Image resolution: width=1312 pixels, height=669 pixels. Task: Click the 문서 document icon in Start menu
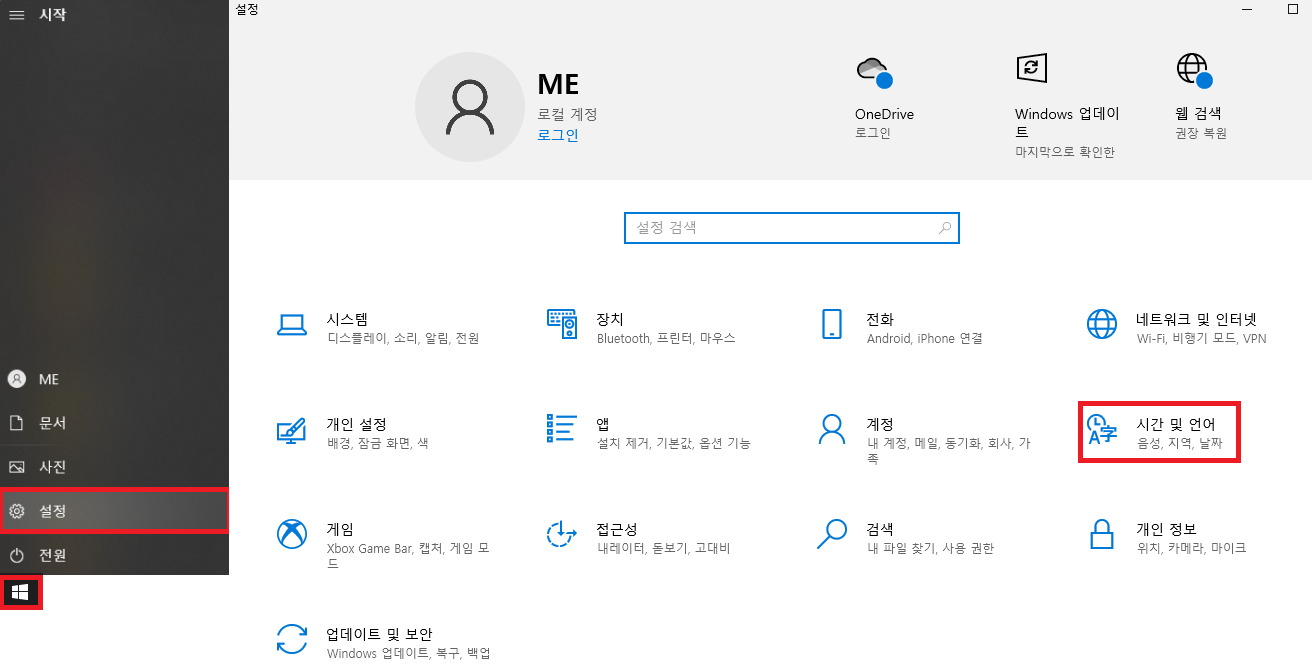(16, 423)
